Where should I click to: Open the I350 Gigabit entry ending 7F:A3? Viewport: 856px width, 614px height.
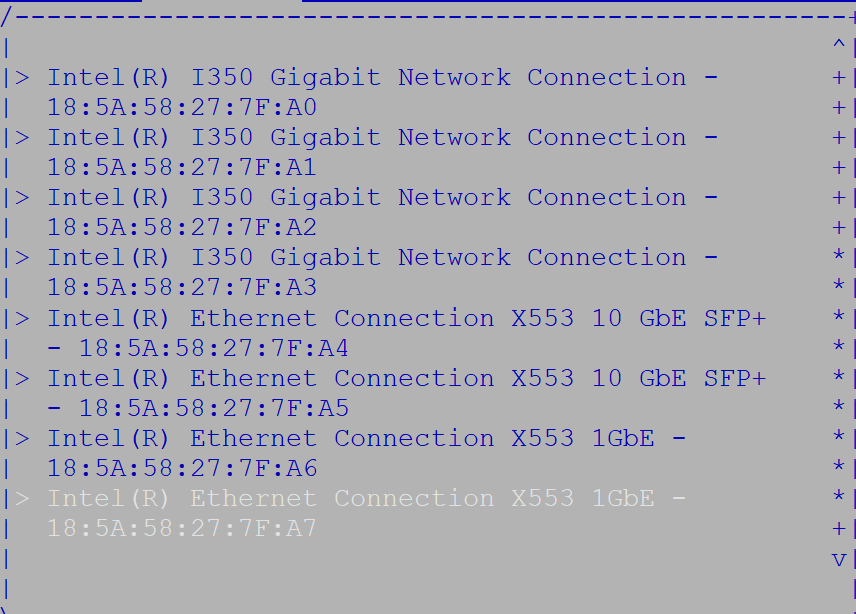382,272
